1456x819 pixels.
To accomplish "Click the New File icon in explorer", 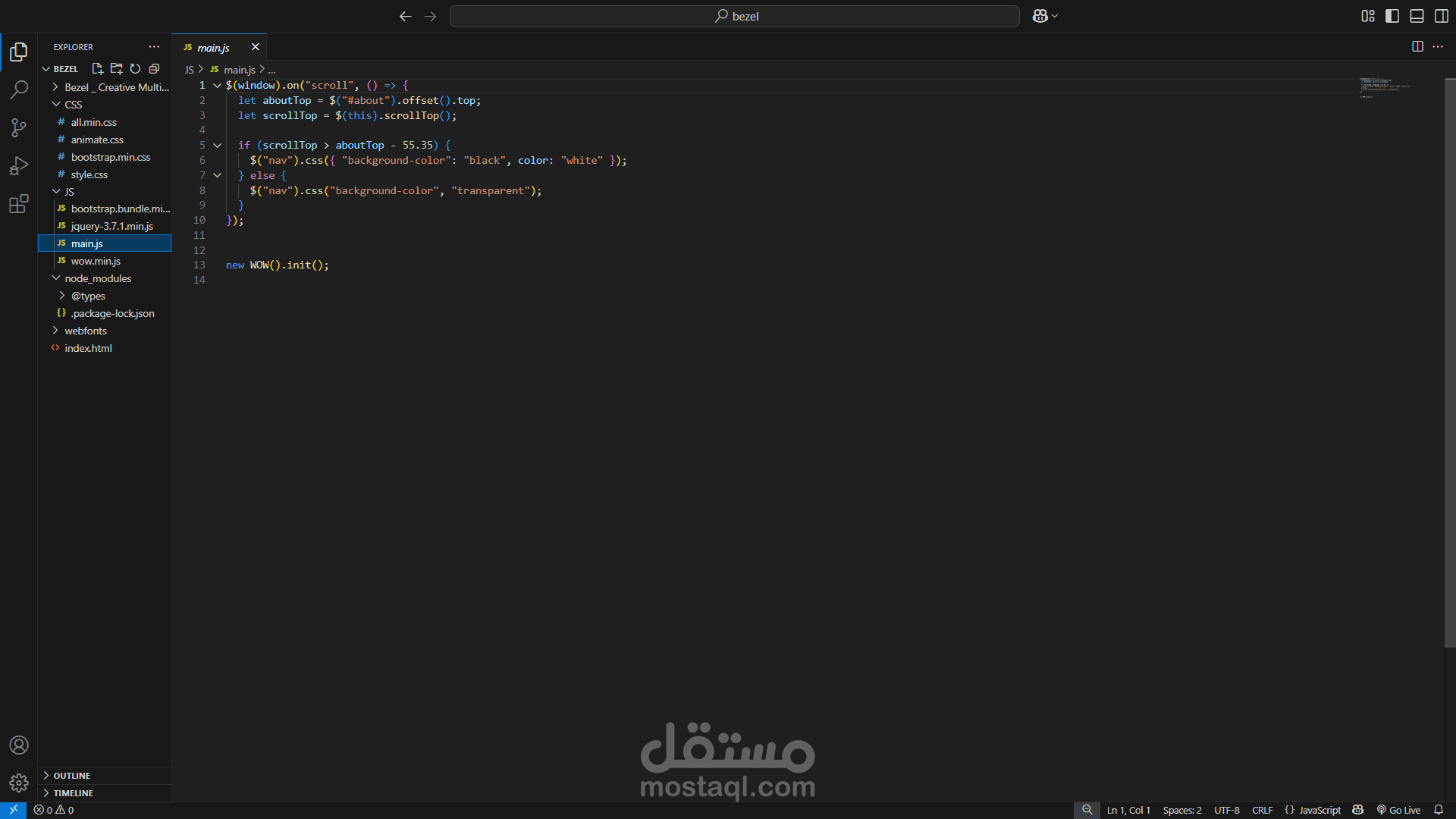I will (x=97, y=69).
